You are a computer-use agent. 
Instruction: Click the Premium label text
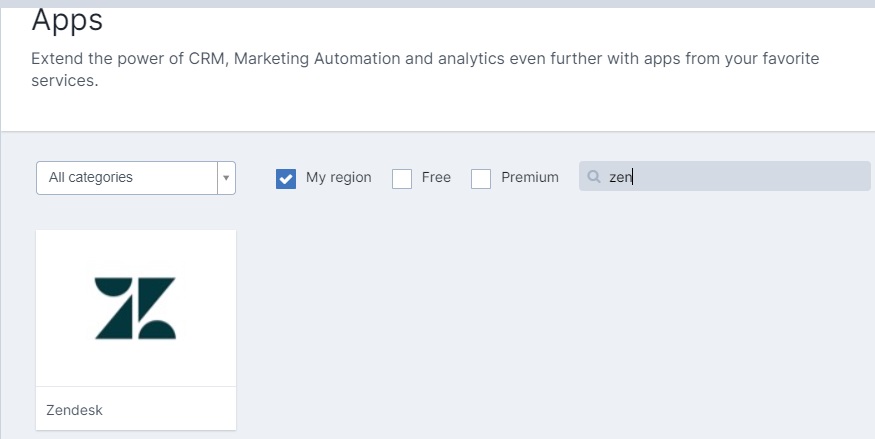pyautogui.click(x=530, y=177)
